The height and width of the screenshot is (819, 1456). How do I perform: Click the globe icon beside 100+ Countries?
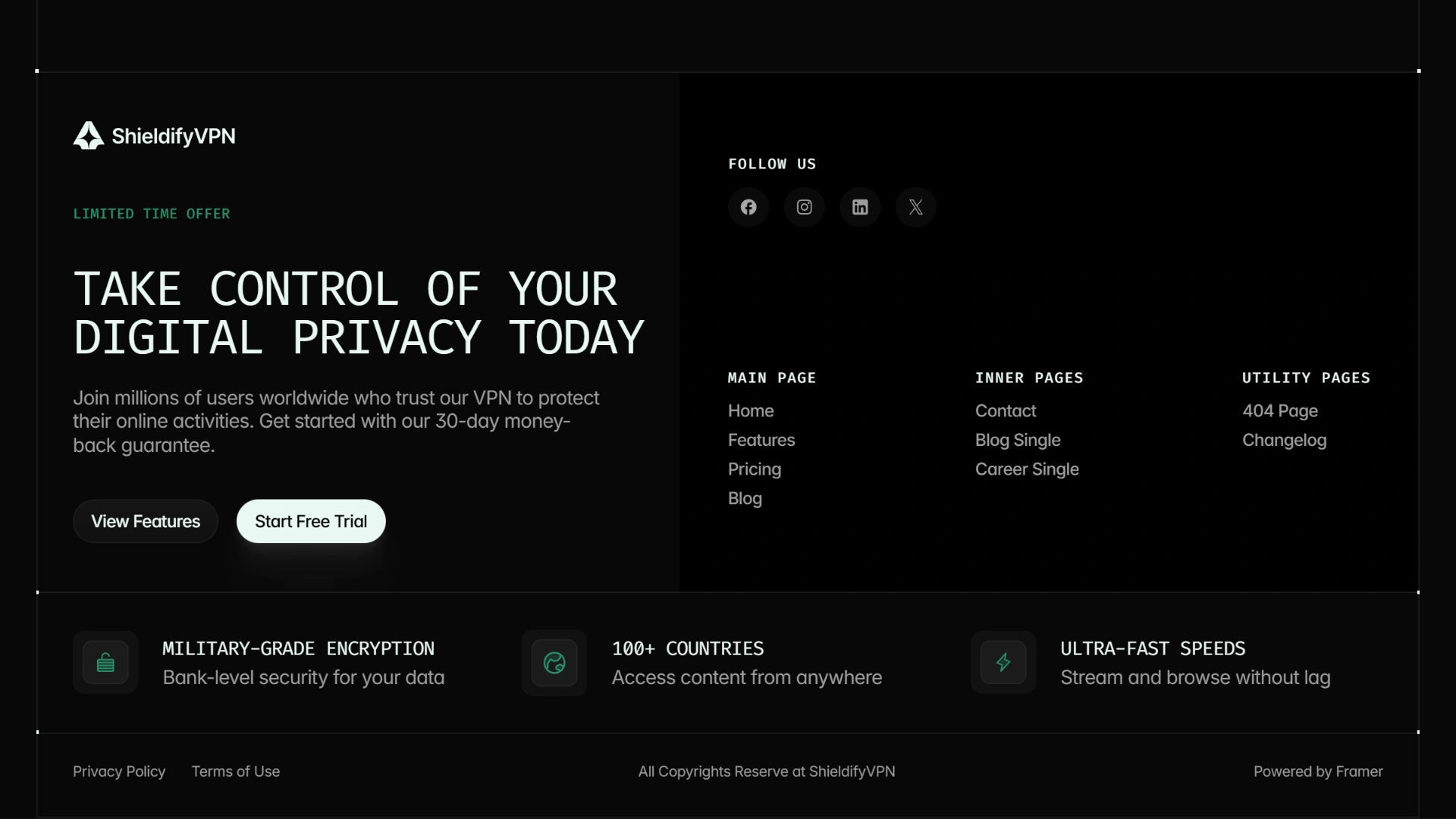pos(554,663)
